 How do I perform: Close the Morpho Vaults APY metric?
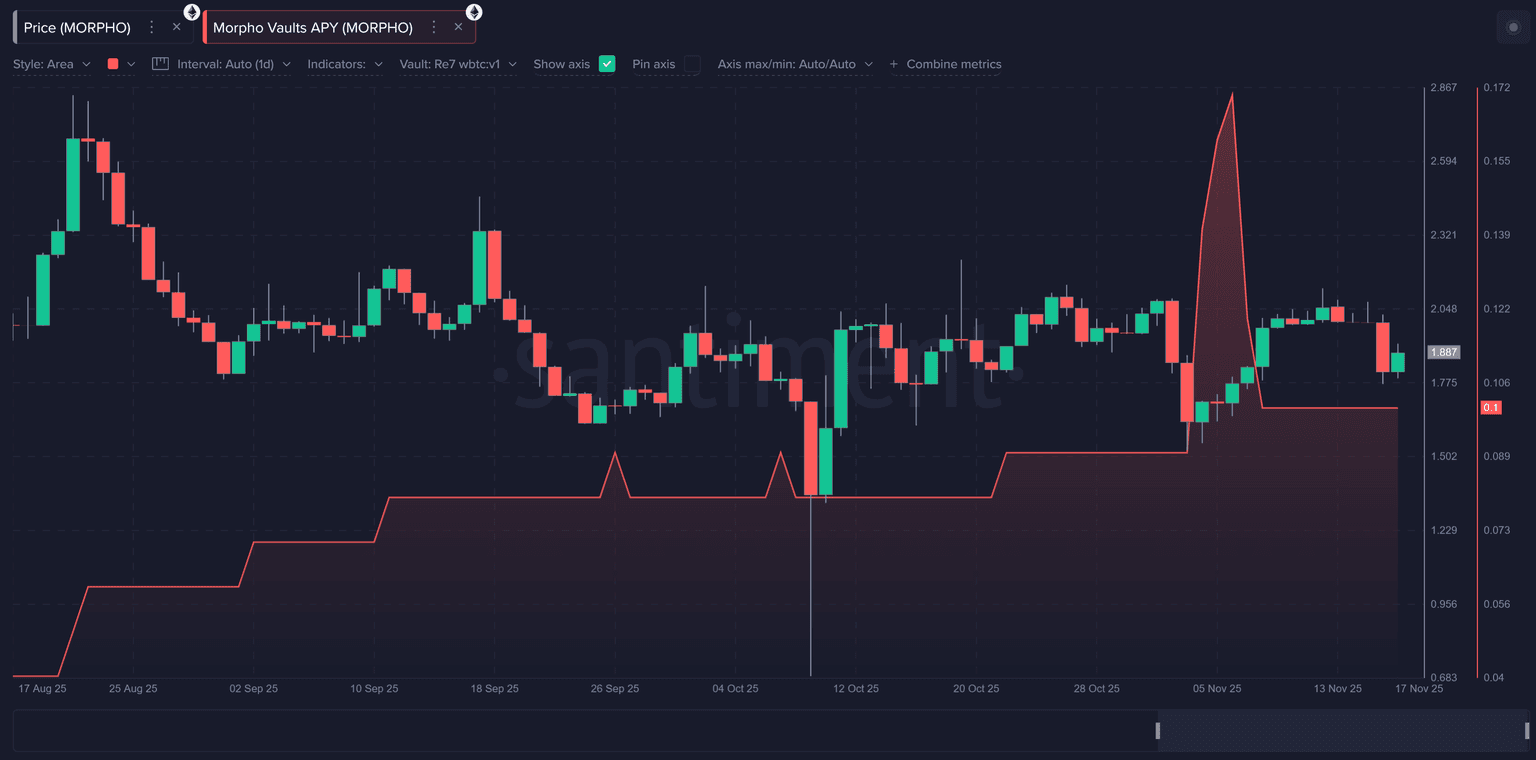point(459,27)
